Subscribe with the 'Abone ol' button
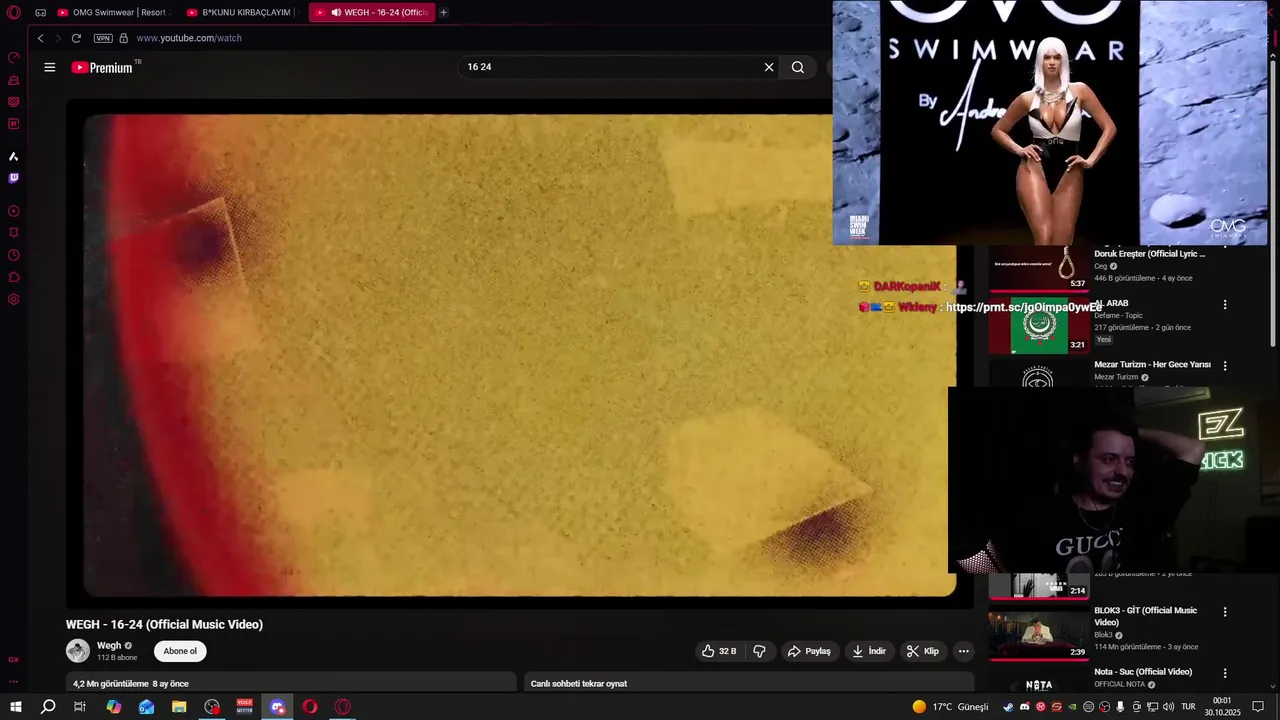 coord(180,651)
